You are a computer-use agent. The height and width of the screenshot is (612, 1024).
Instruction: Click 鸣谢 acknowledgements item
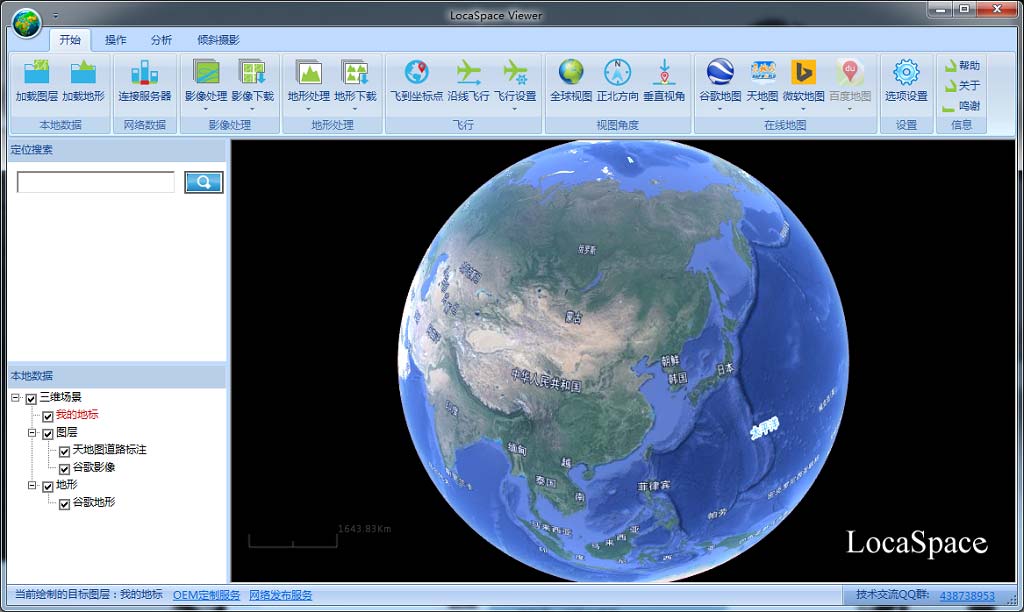pyautogui.click(x=961, y=106)
